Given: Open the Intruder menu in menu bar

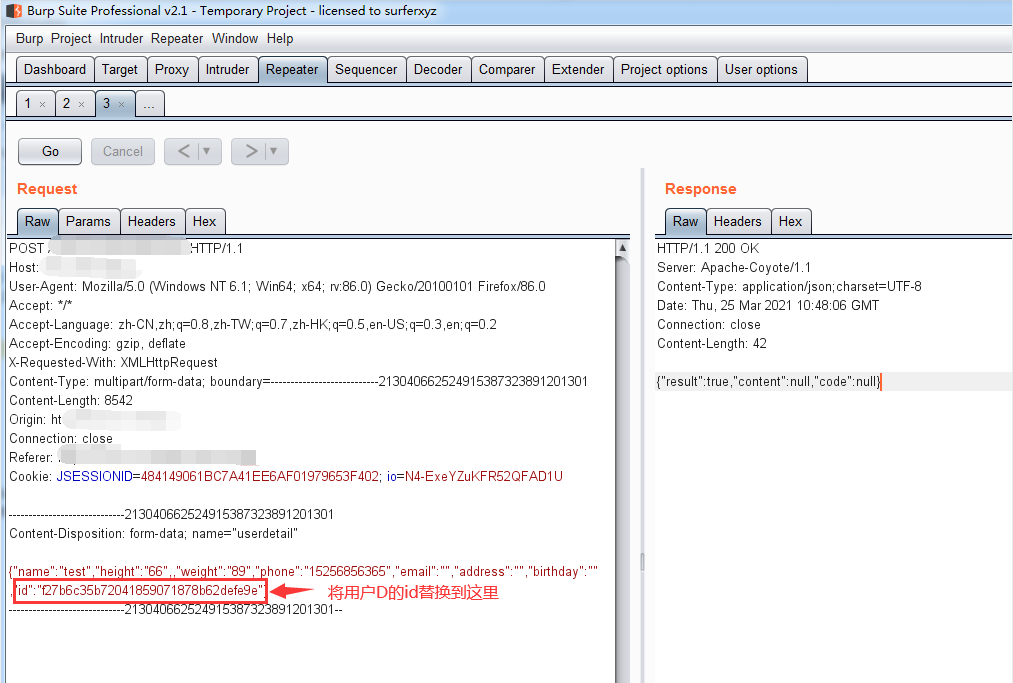Looking at the screenshot, I should (x=121, y=39).
